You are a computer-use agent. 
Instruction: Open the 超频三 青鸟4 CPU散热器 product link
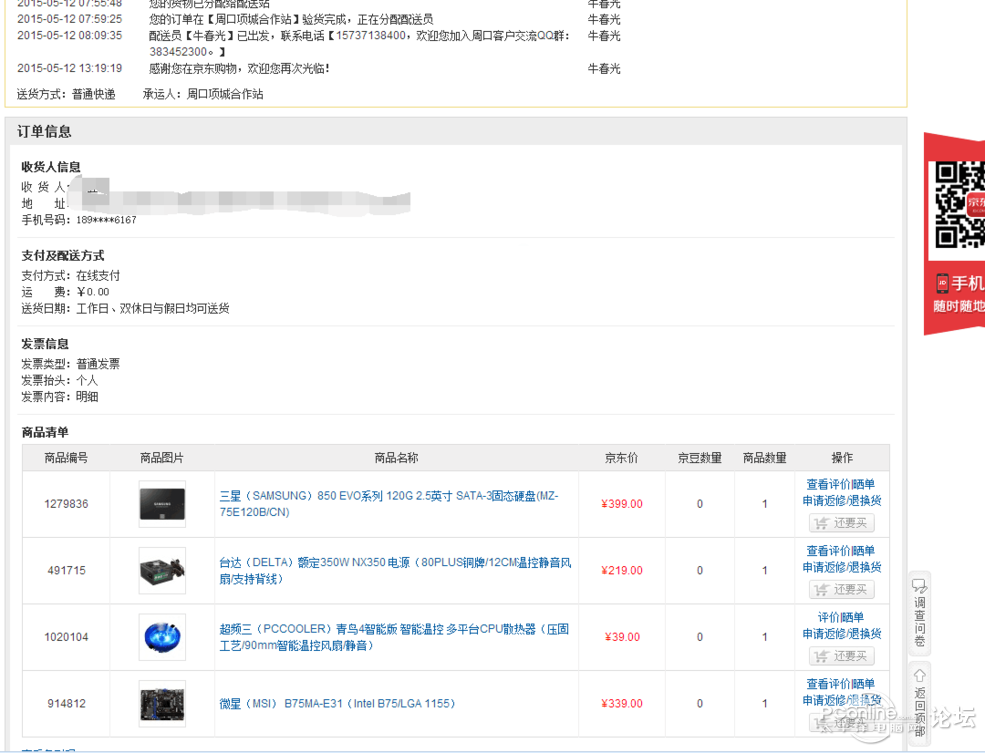click(x=394, y=637)
